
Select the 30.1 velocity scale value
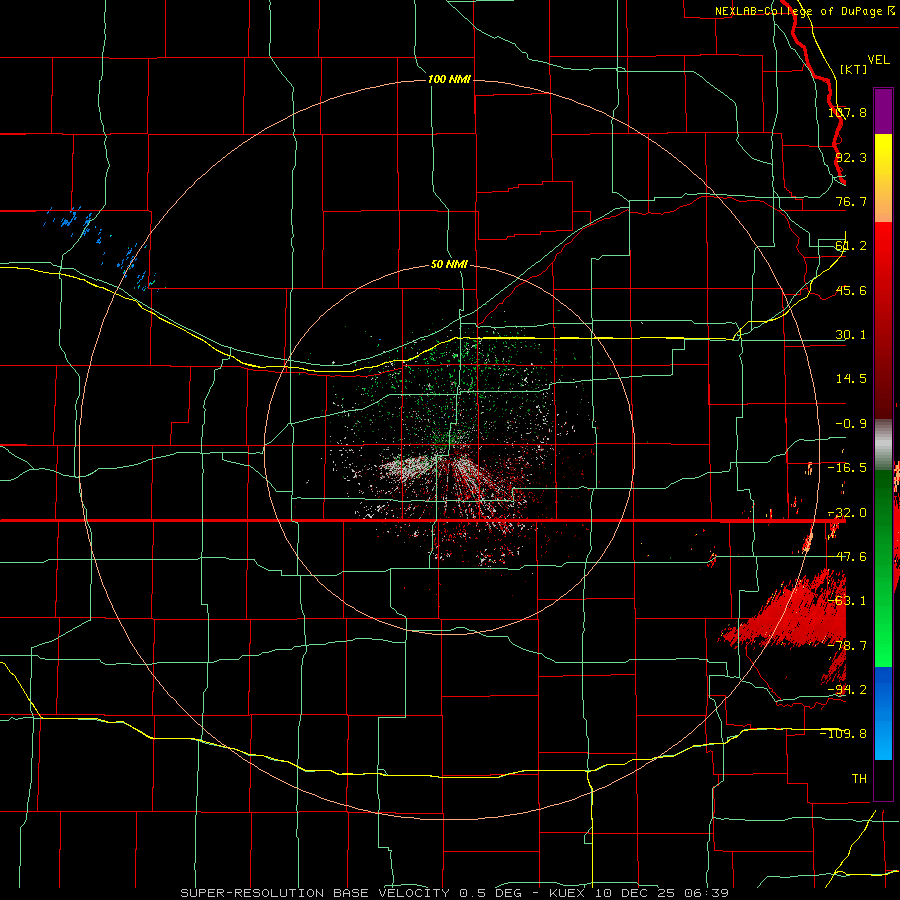851,335
